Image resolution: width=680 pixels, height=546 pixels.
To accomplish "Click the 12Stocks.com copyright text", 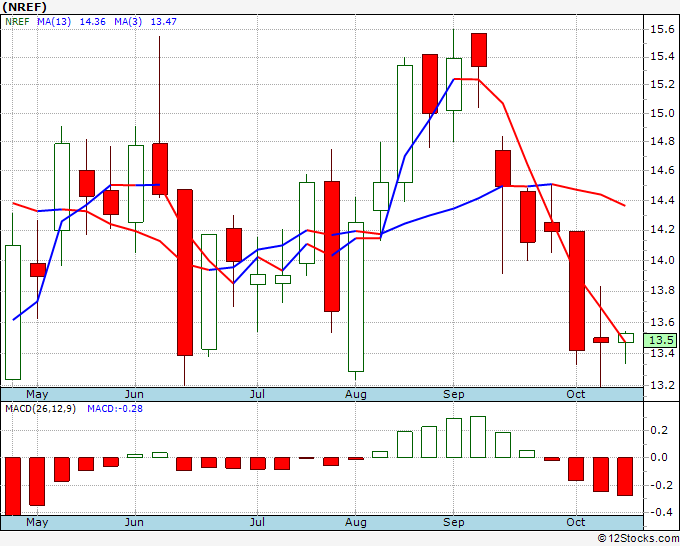I will [x=638, y=539].
